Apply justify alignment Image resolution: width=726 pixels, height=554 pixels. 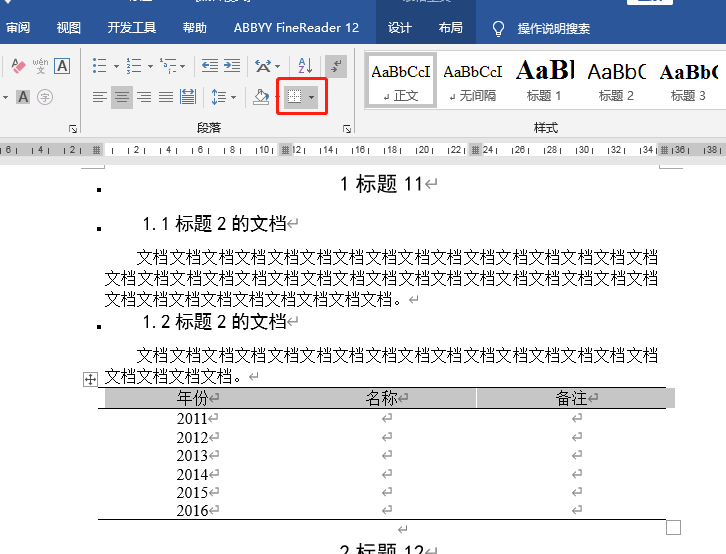point(166,97)
